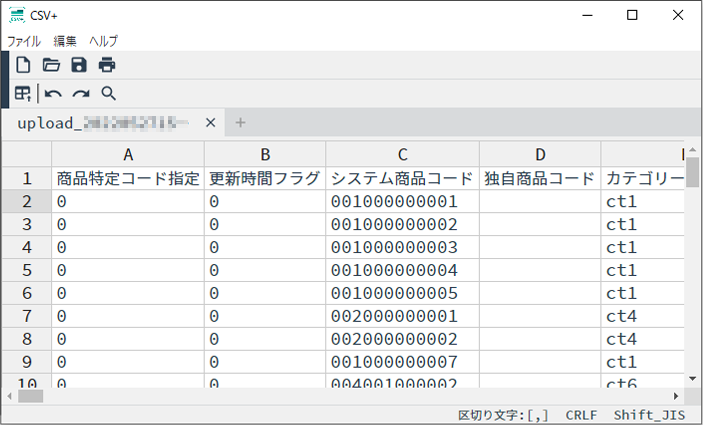Click horizontal scrollbar right arrow

tap(676, 396)
